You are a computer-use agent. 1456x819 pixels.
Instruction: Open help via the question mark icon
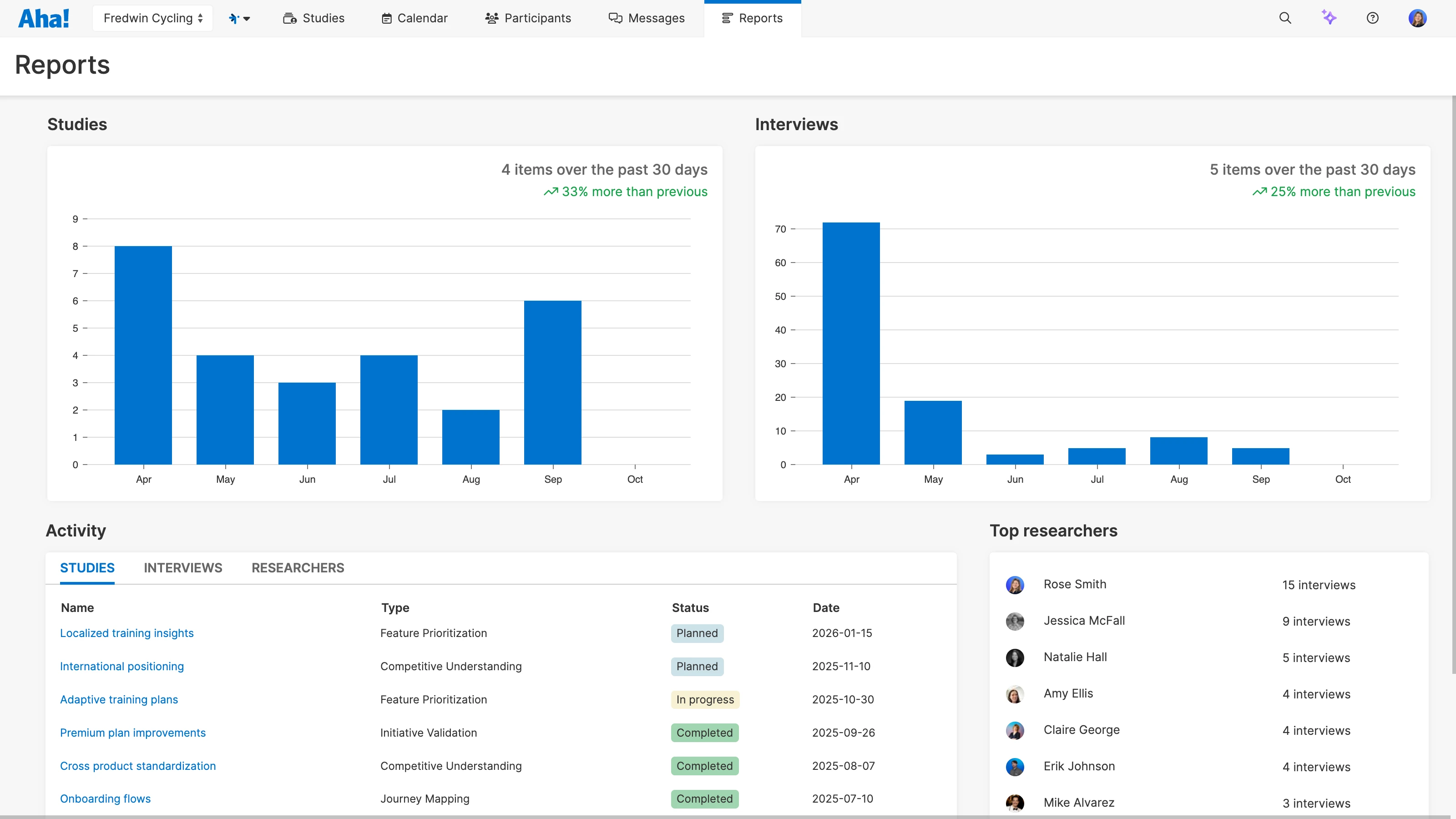tap(1373, 18)
